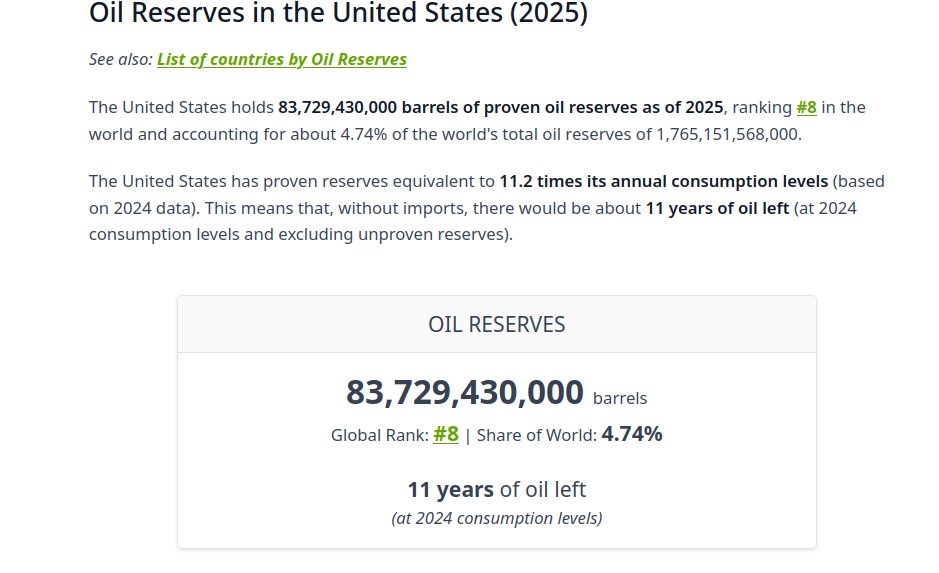Click the bold '11 years of oil left' in the paragraph
This screenshot has width=939, height=573.
pyautogui.click(x=717, y=208)
